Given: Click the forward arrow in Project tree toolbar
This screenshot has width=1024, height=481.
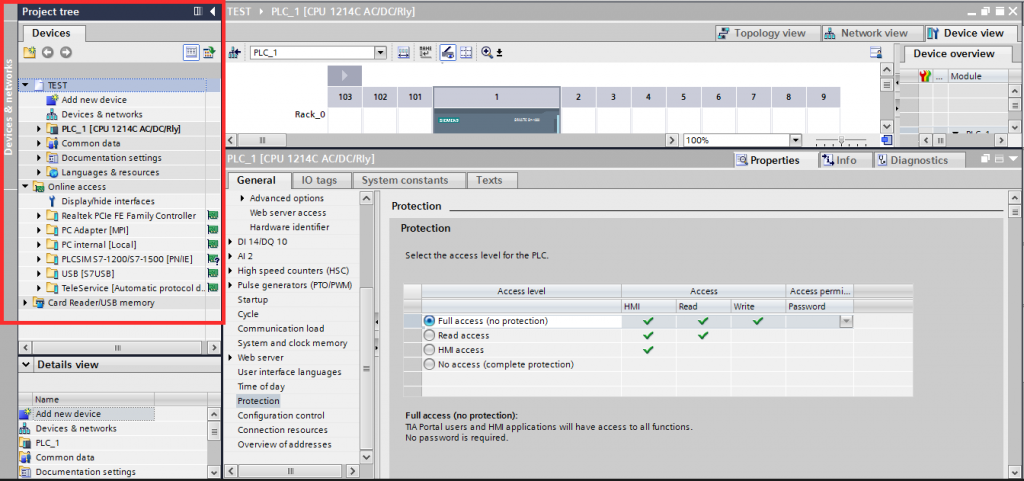Looking at the screenshot, I should click(66, 53).
